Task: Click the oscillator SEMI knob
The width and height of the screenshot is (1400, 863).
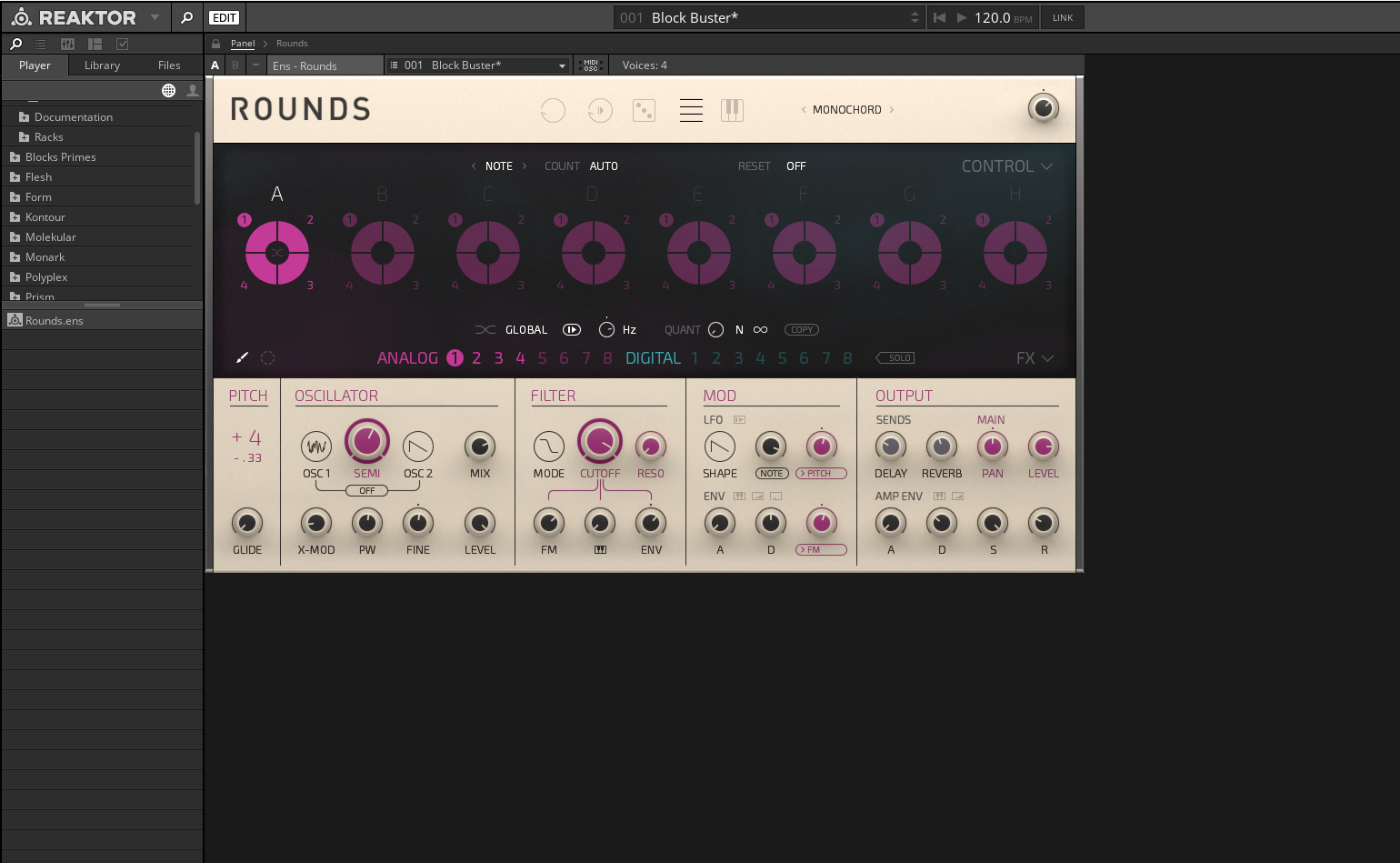Action: point(367,442)
